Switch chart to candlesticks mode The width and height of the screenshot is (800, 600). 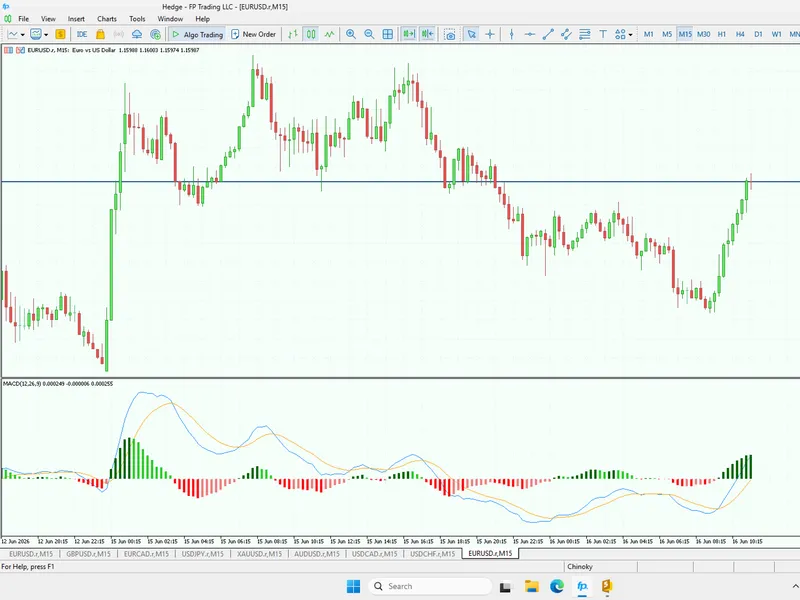tap(311, 34)
